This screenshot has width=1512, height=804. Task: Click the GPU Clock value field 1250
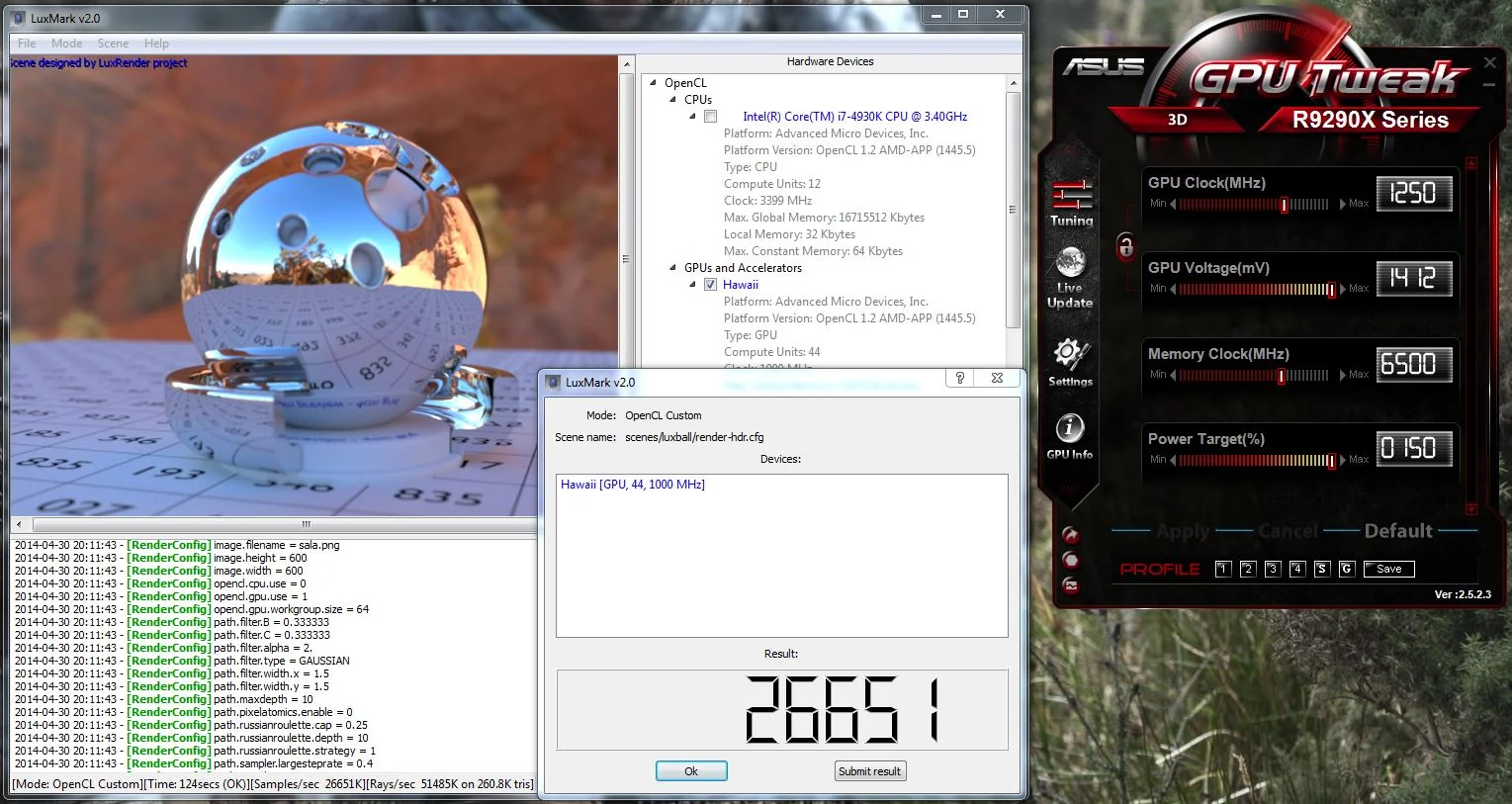[x=1414, y=193]
